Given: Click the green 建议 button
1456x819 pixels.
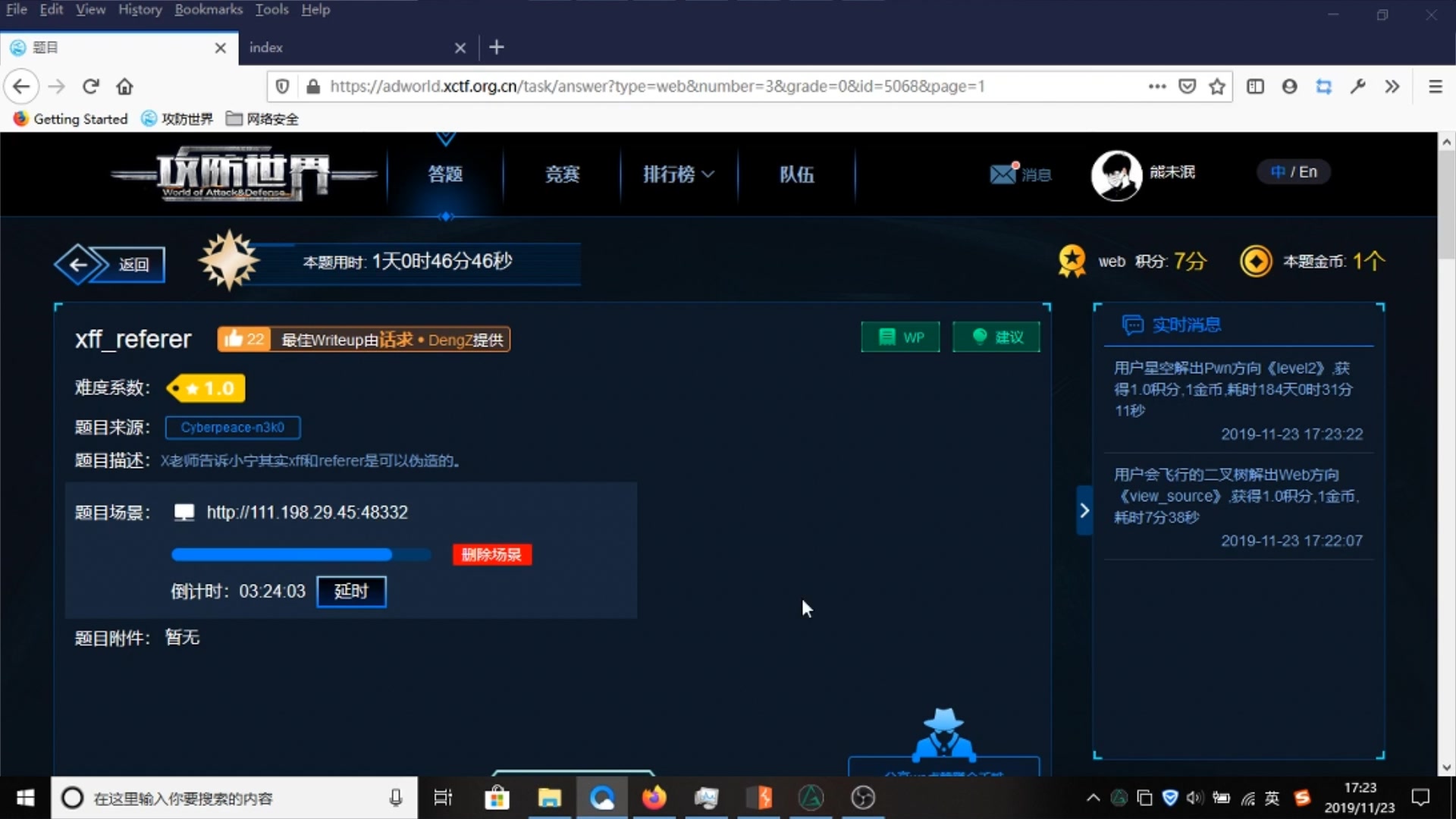Looking at the screenshot, I should tap(996, 337).
